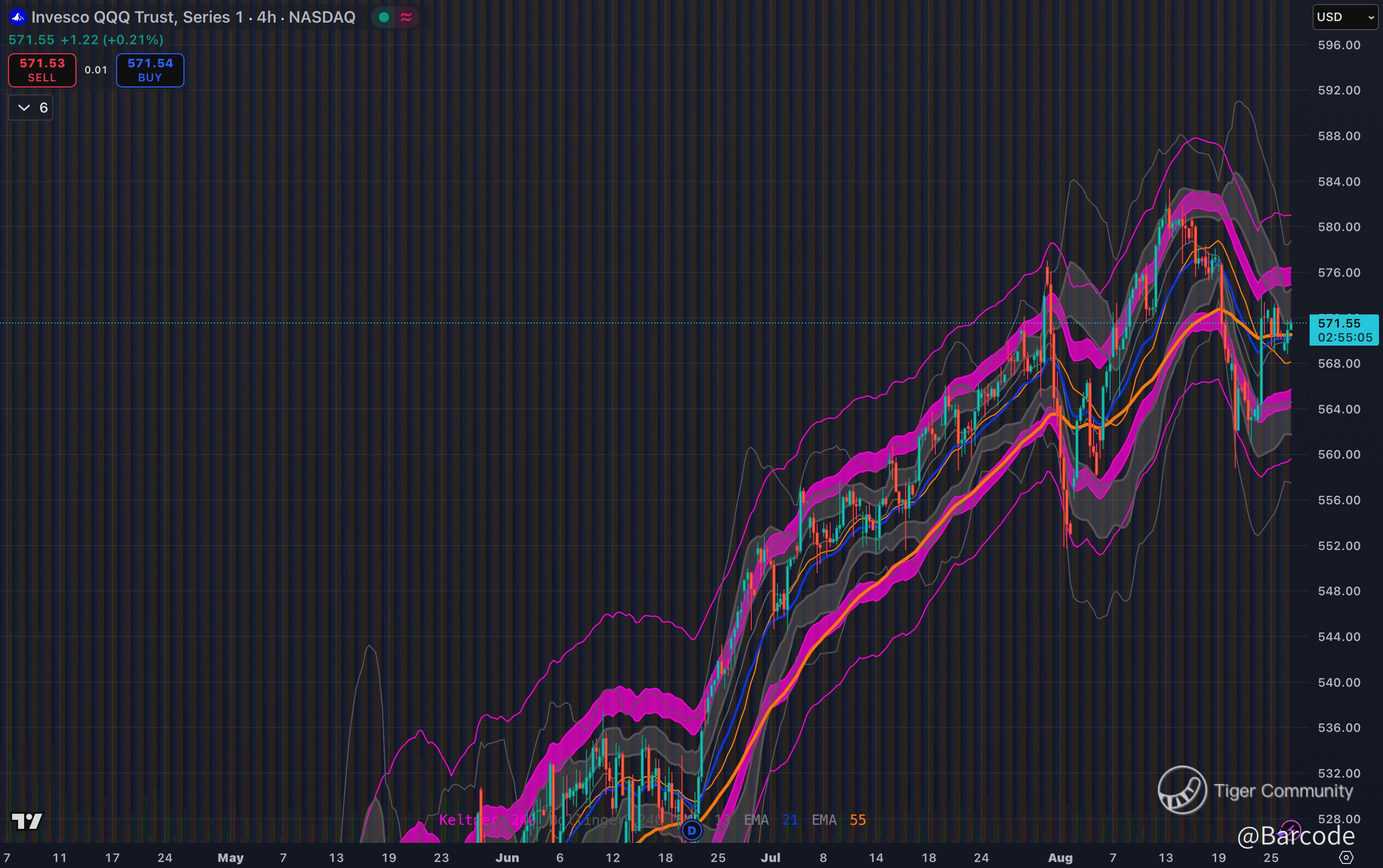Click the Tiger Community logo
This screenshot has width=1383, height=868.
click(x=1182, y=790)
